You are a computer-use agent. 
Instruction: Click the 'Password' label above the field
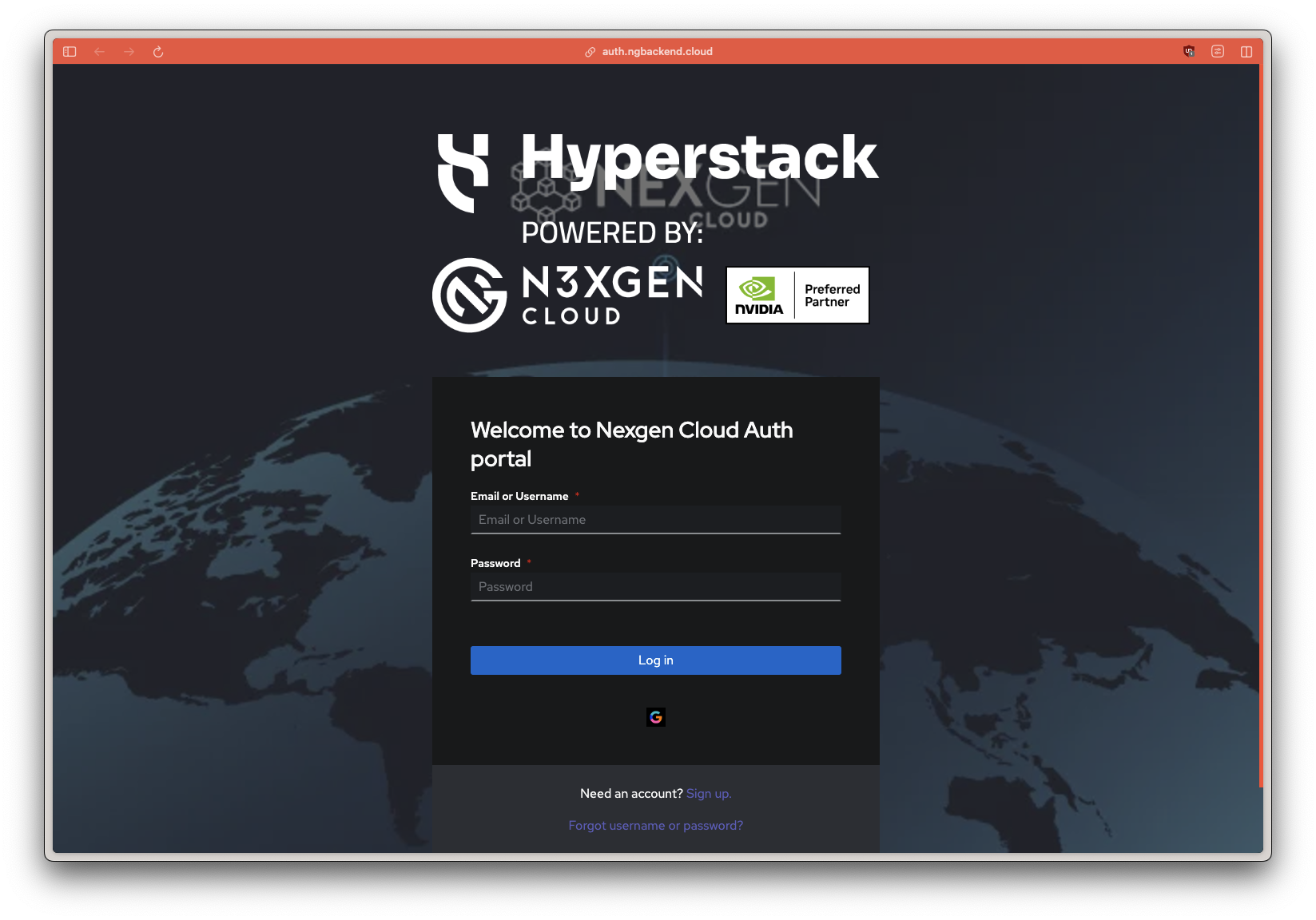click(x=495, y=563)
